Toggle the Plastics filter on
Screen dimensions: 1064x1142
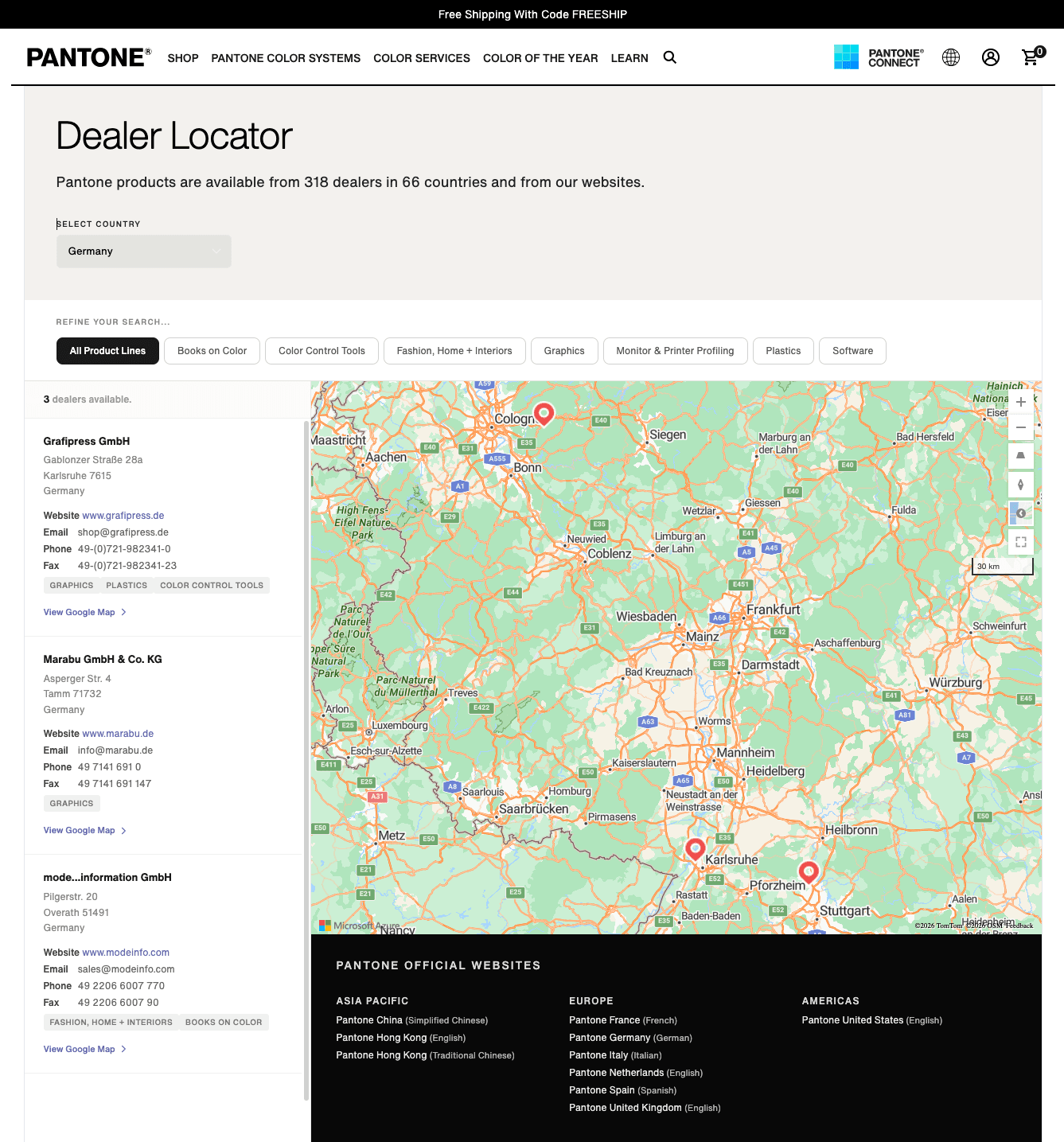coord(782,351)
